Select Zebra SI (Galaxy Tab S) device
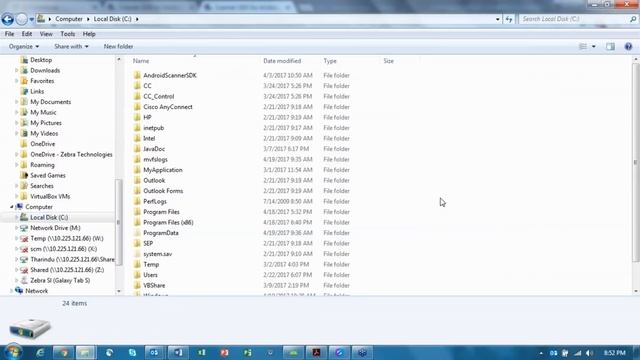This screenshot has height=360, width=640. tap(60, 280)
